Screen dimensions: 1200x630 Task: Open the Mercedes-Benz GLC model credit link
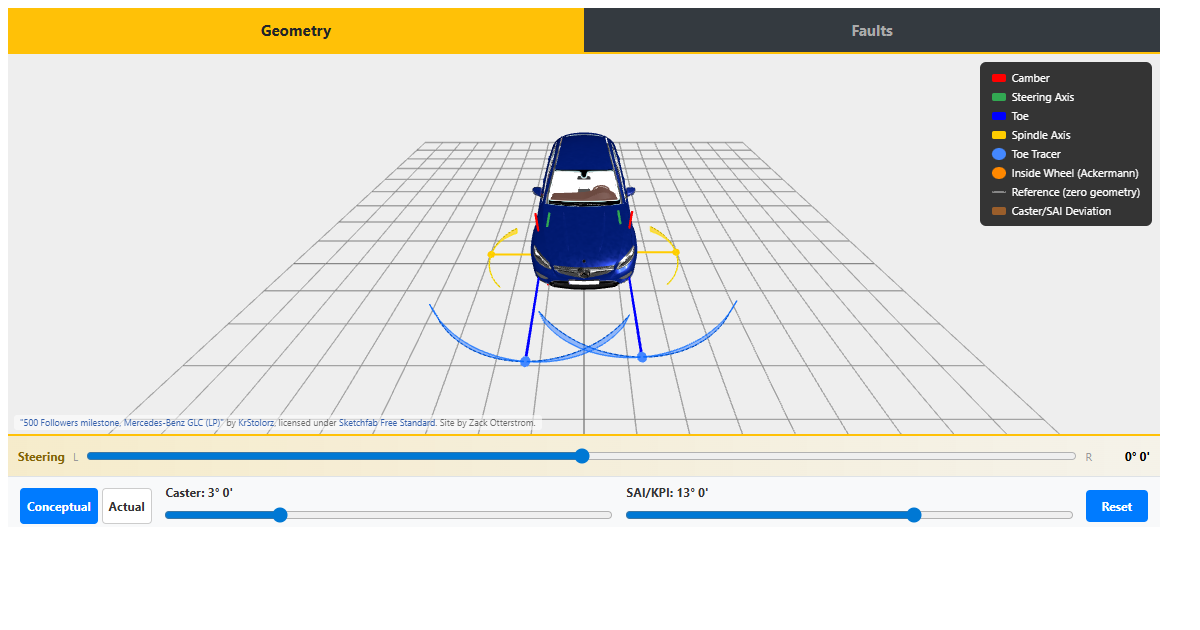coord(122,423)
